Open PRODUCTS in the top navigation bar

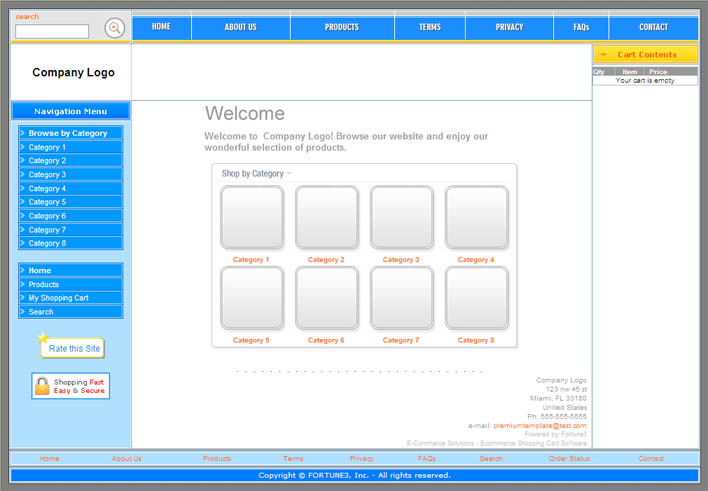pos(342,27)
